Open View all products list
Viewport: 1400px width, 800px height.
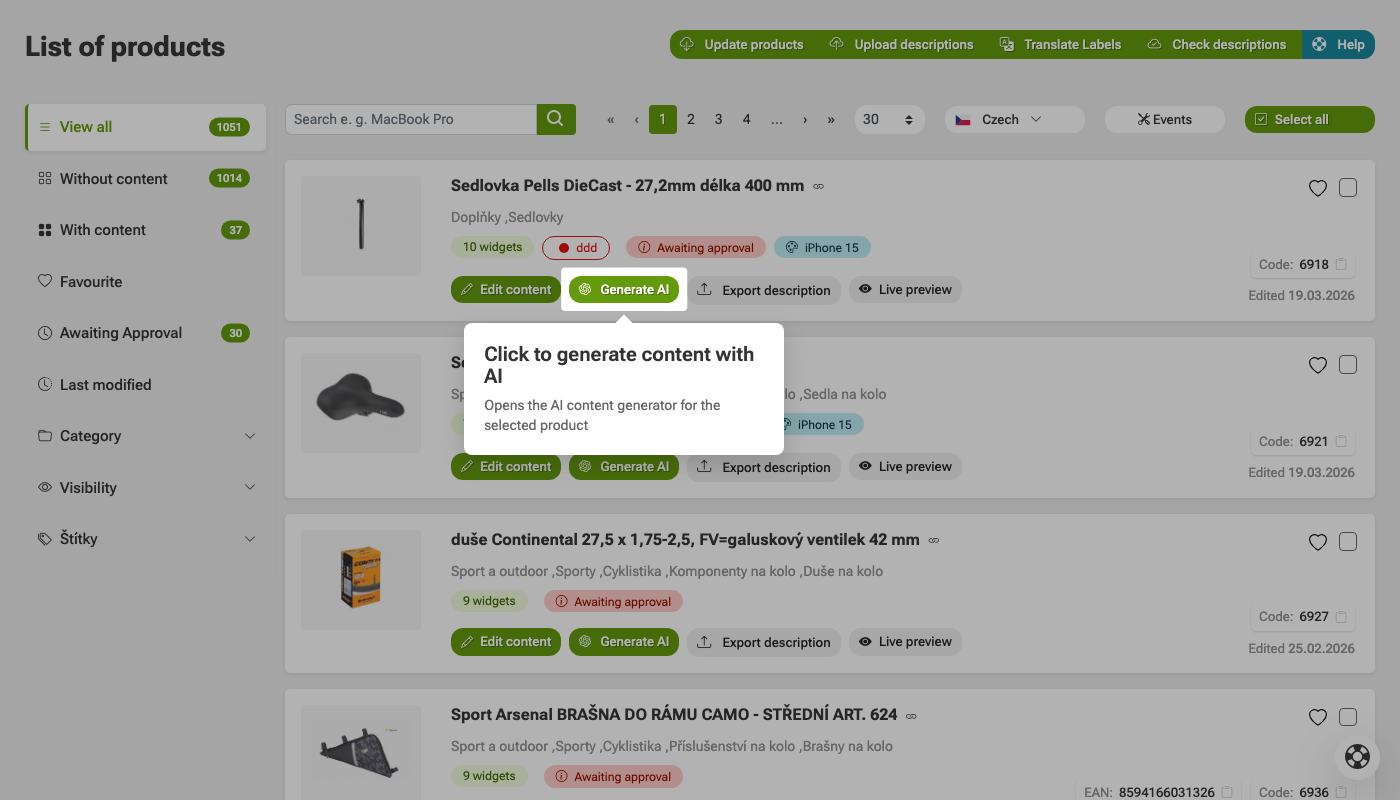point(146,127)
